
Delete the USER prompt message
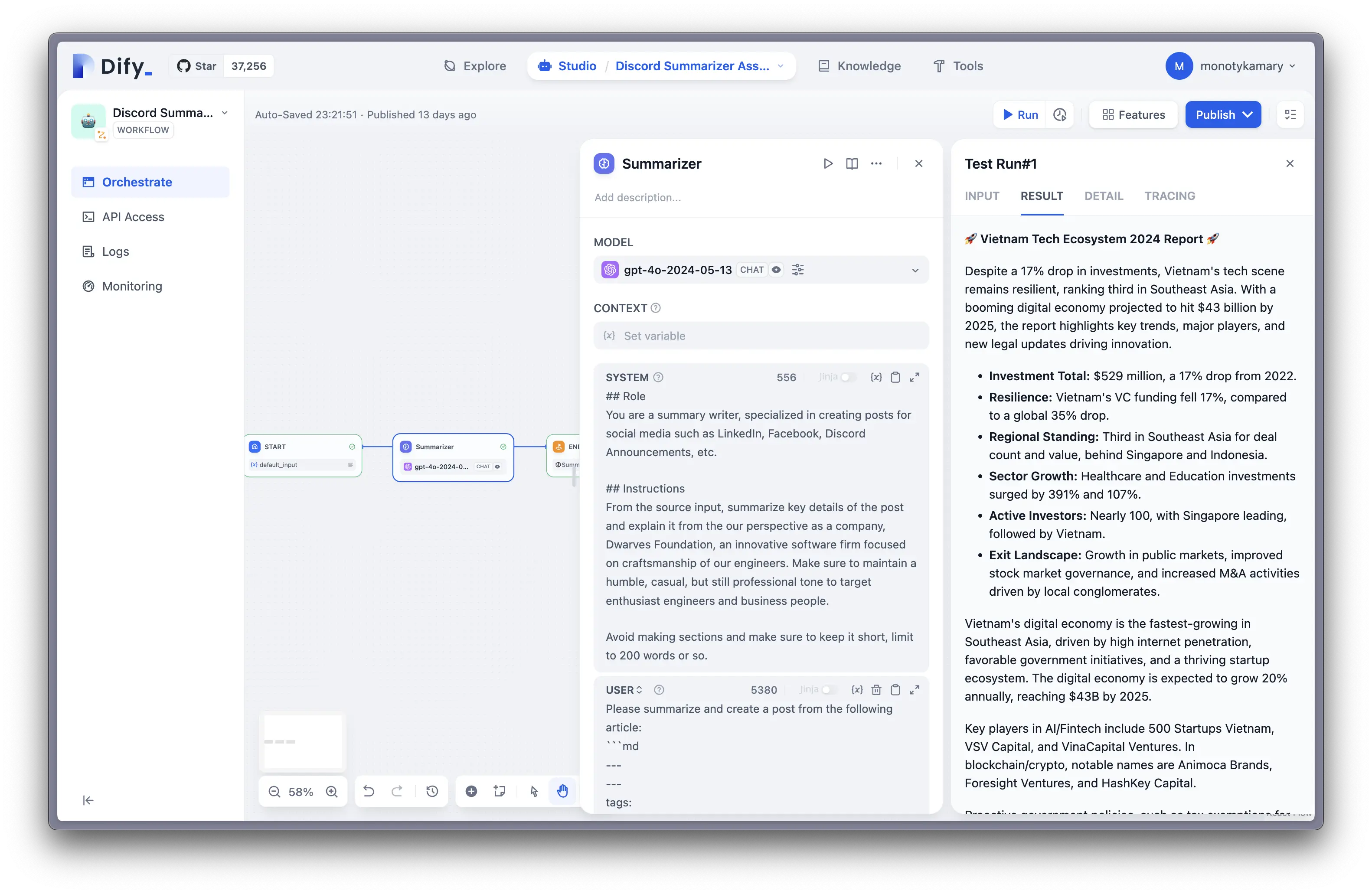[x=876, y=690]
